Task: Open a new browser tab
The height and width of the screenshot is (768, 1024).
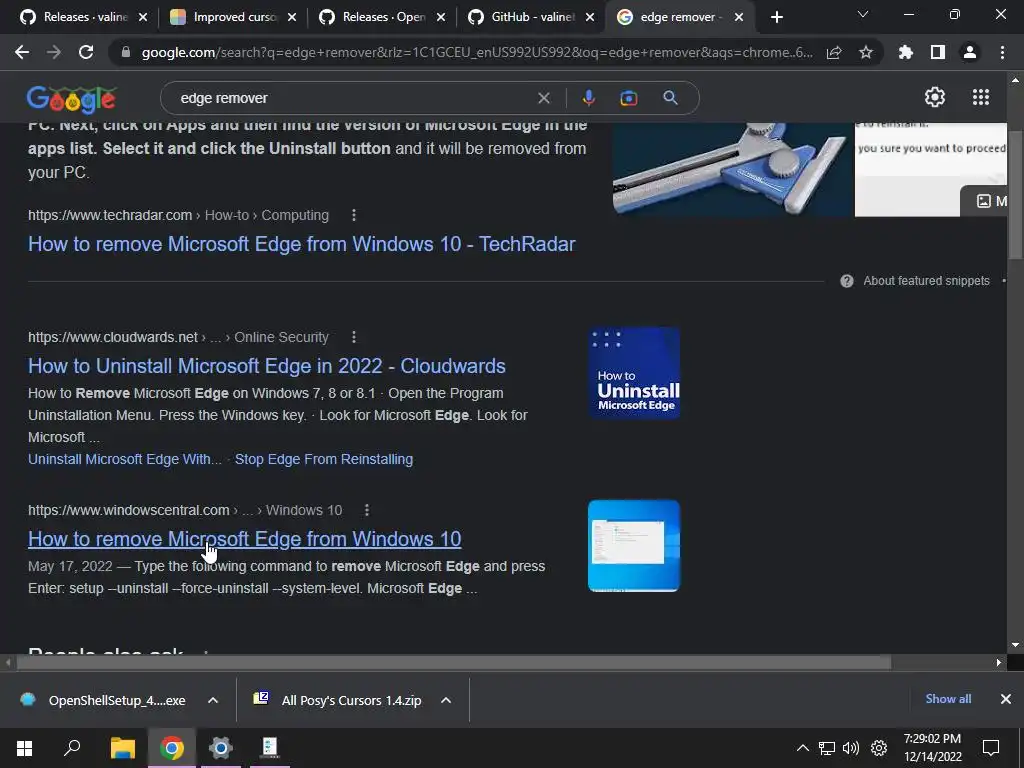Action: click(x=776, y=18)
